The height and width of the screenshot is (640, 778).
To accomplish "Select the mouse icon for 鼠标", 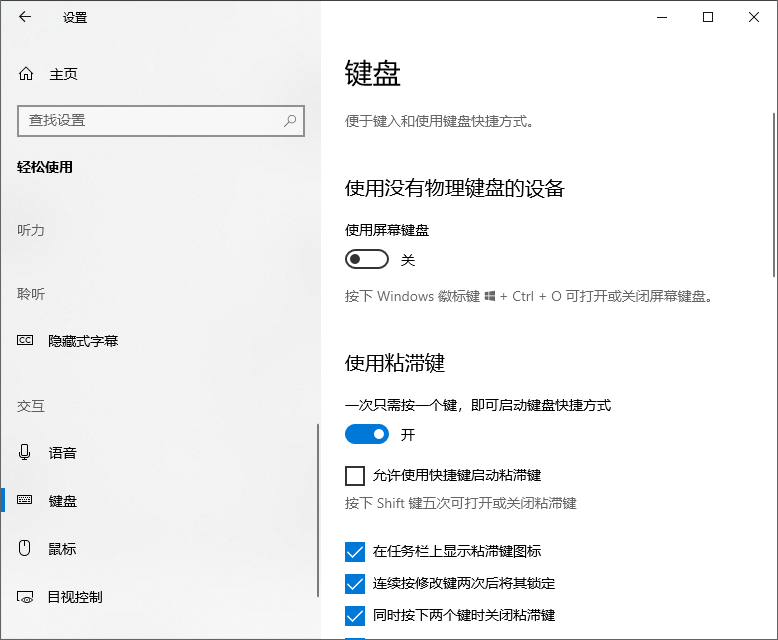I will click(25, 548).
